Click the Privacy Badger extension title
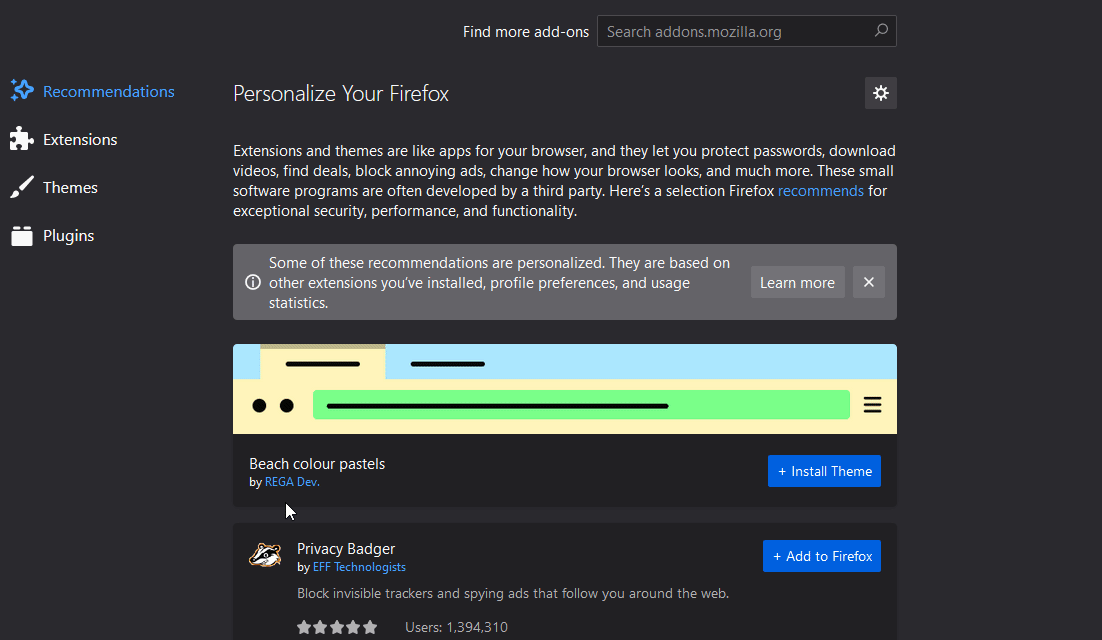Screen dimensions: 1102x640 [346, 548]
